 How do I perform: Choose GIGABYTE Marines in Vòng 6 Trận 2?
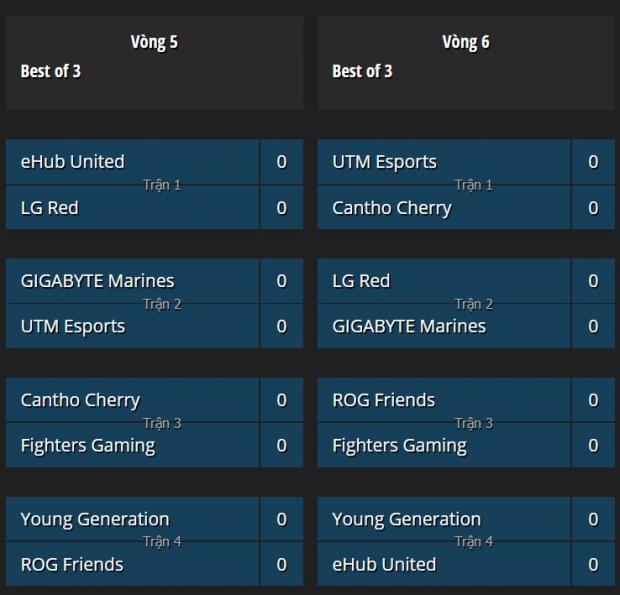[409, 326]
